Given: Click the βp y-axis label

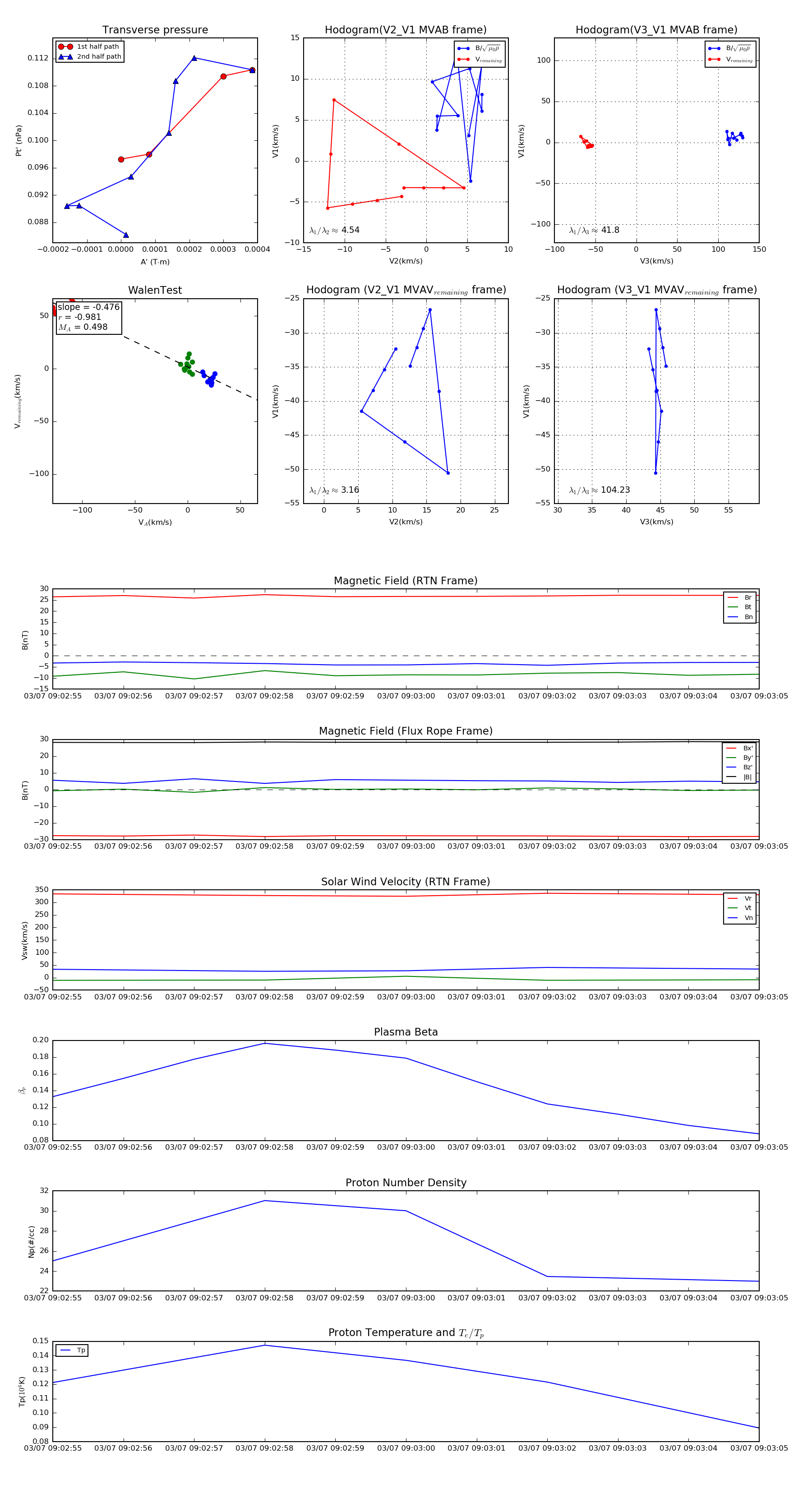Looking at the screenshot, I should (x=22, y=1090).
